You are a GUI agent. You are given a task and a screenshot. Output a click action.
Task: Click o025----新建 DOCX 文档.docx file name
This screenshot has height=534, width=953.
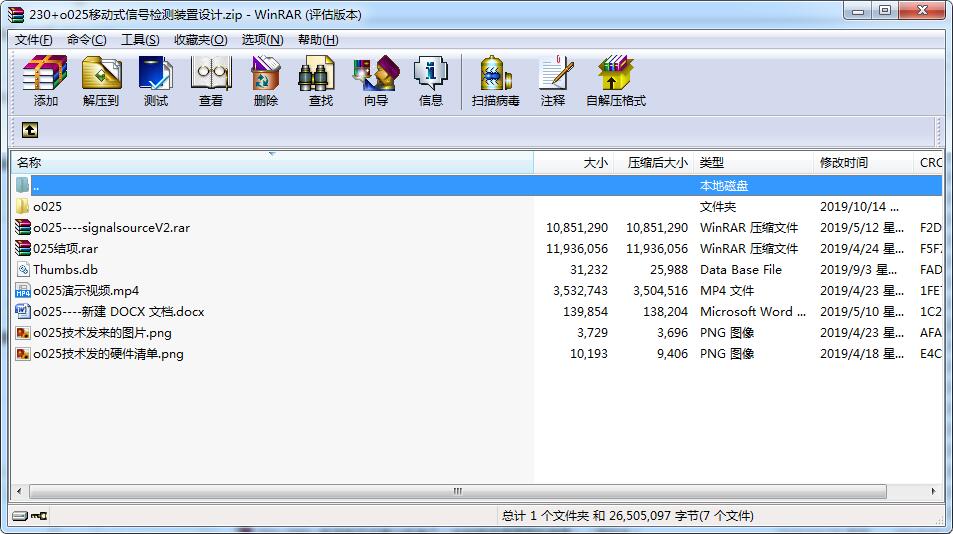point(119,312)
